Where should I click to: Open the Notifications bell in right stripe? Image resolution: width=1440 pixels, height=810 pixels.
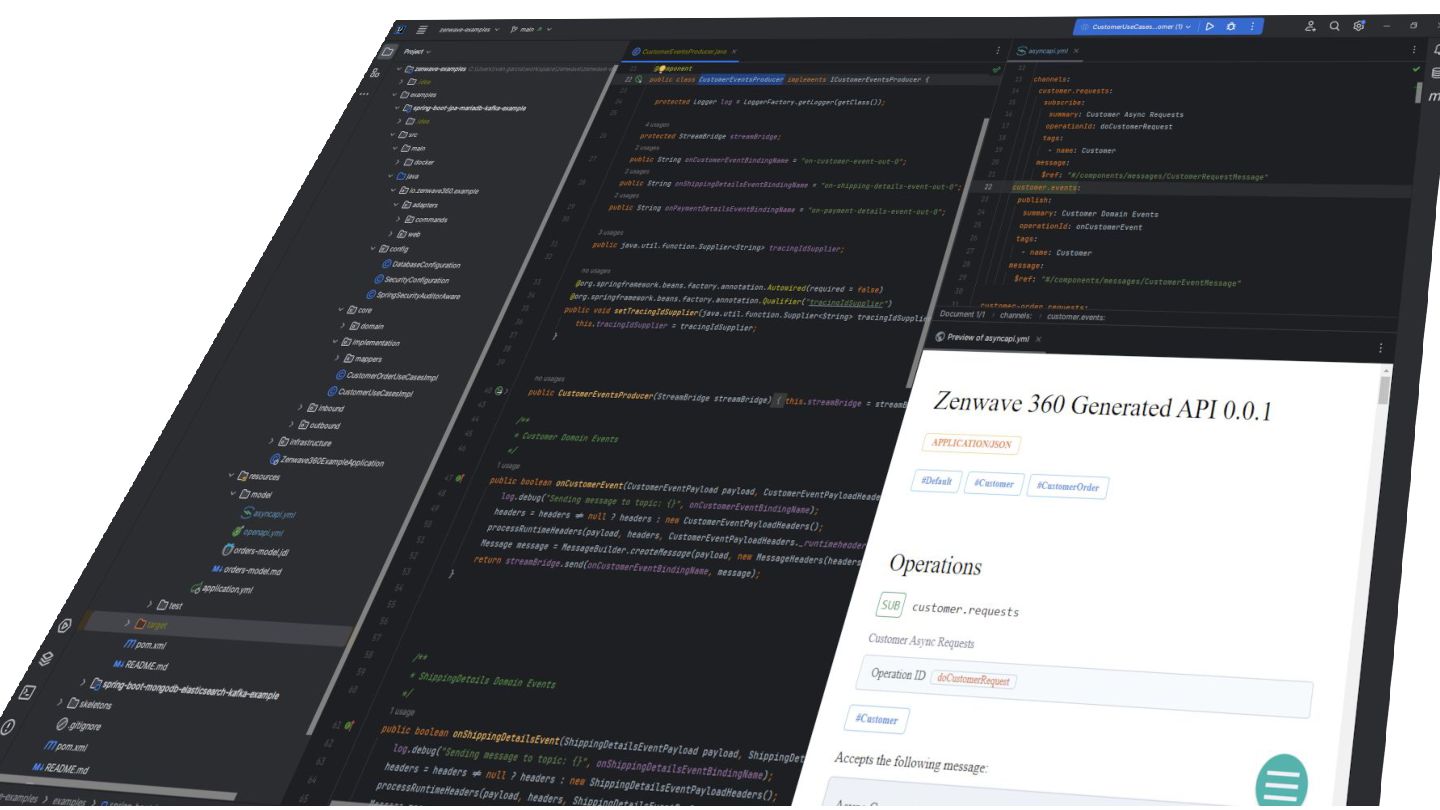(x=1437, y=49)
